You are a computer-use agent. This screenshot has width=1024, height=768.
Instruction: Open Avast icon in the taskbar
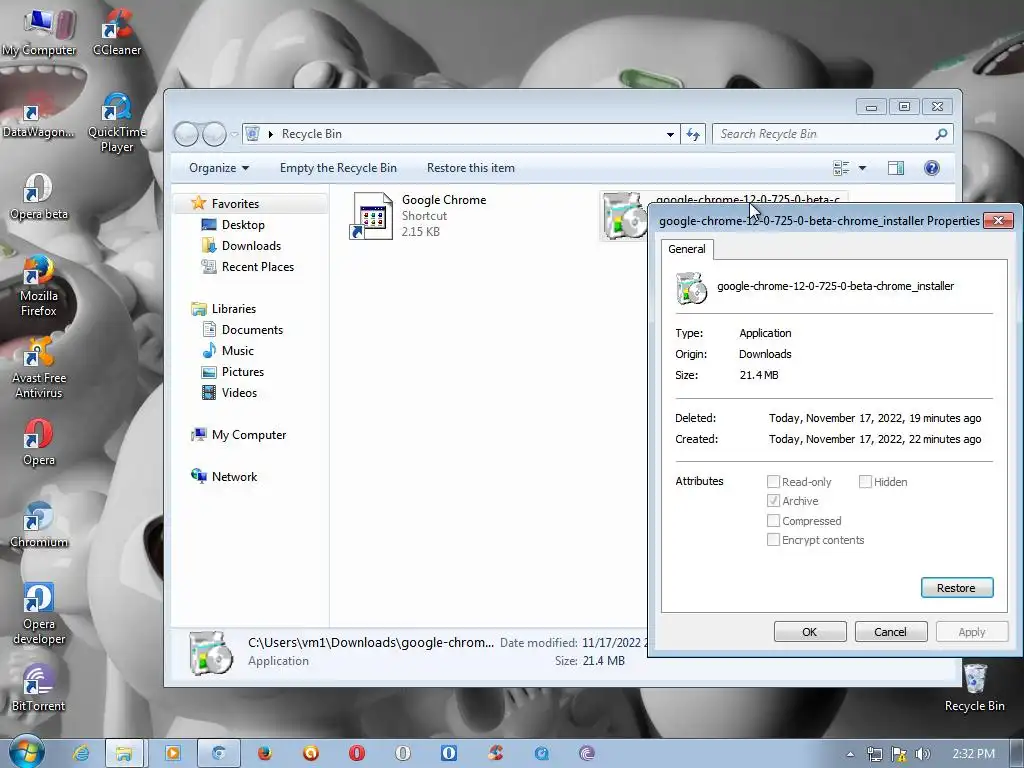click(311, 753)
